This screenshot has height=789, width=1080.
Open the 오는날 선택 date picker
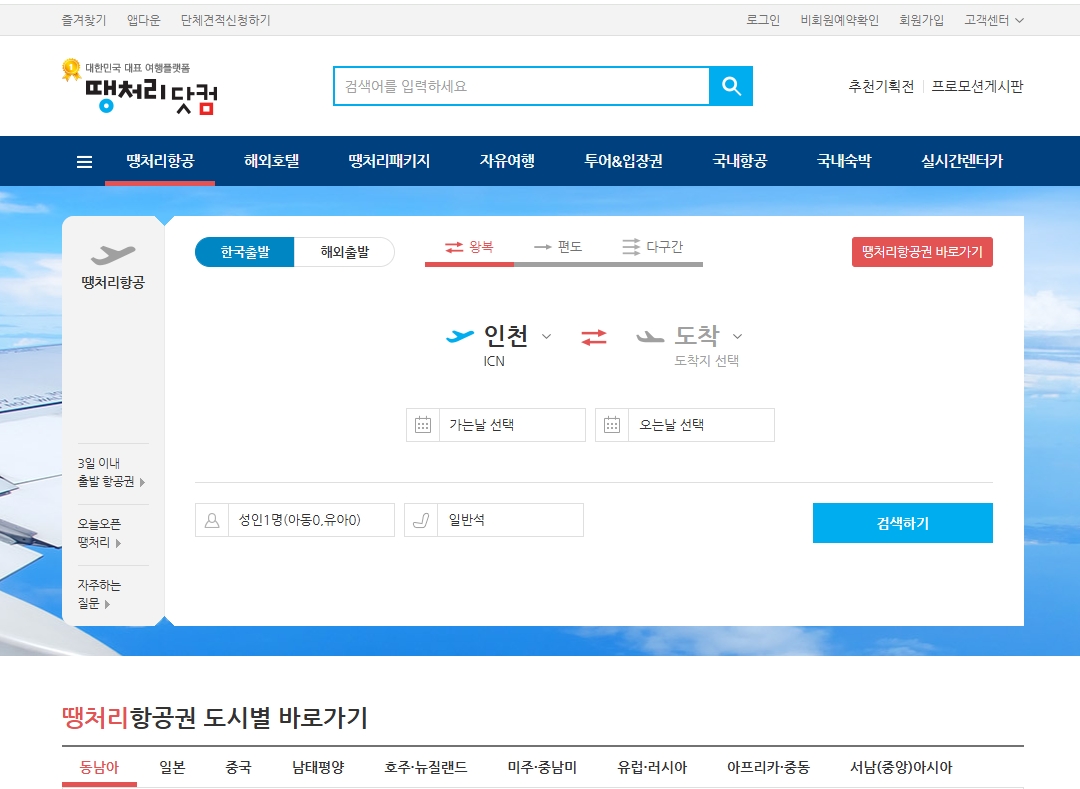(685, 425)
